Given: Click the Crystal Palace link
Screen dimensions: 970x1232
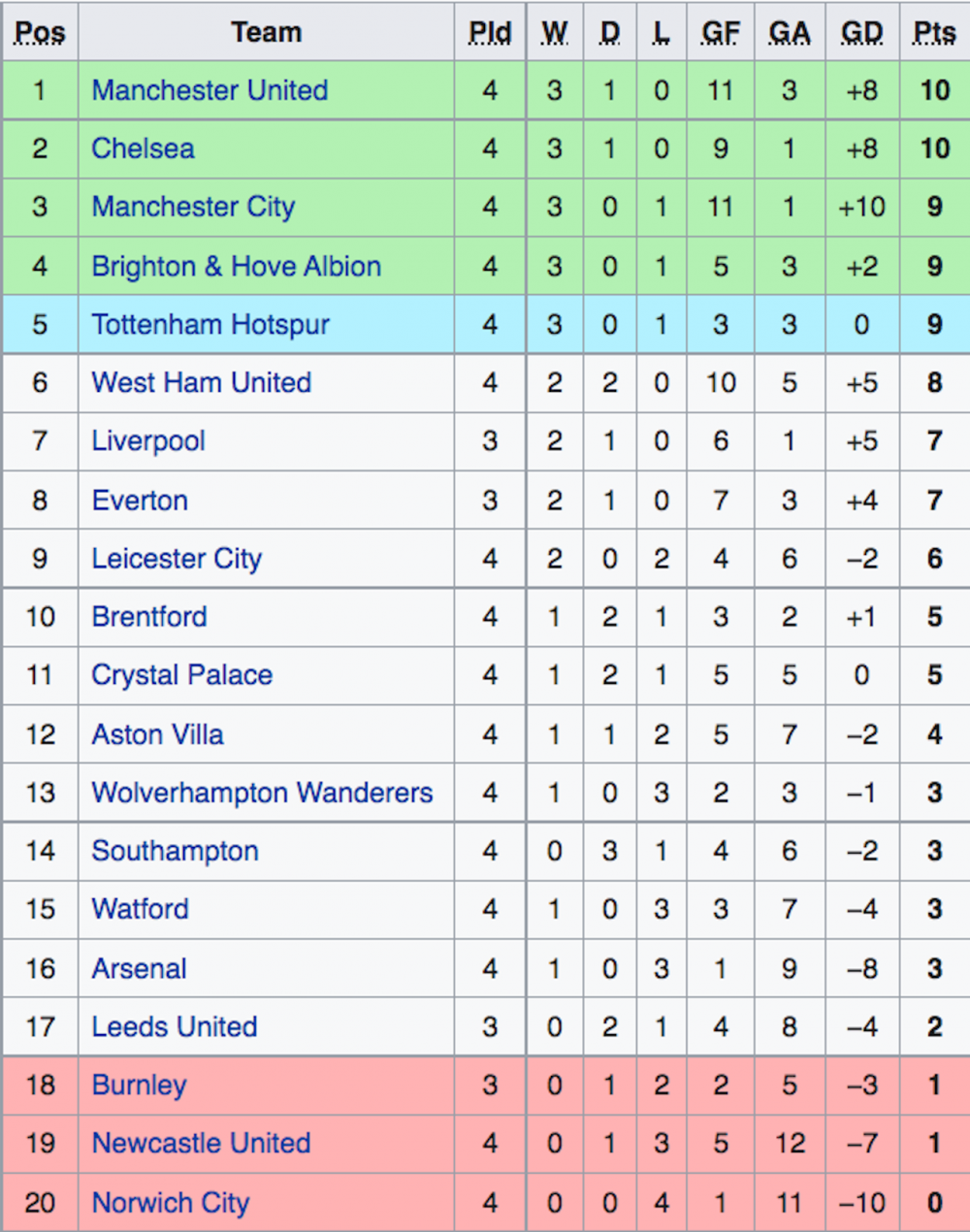Looking at the screenshot, I should pos(181,675).
